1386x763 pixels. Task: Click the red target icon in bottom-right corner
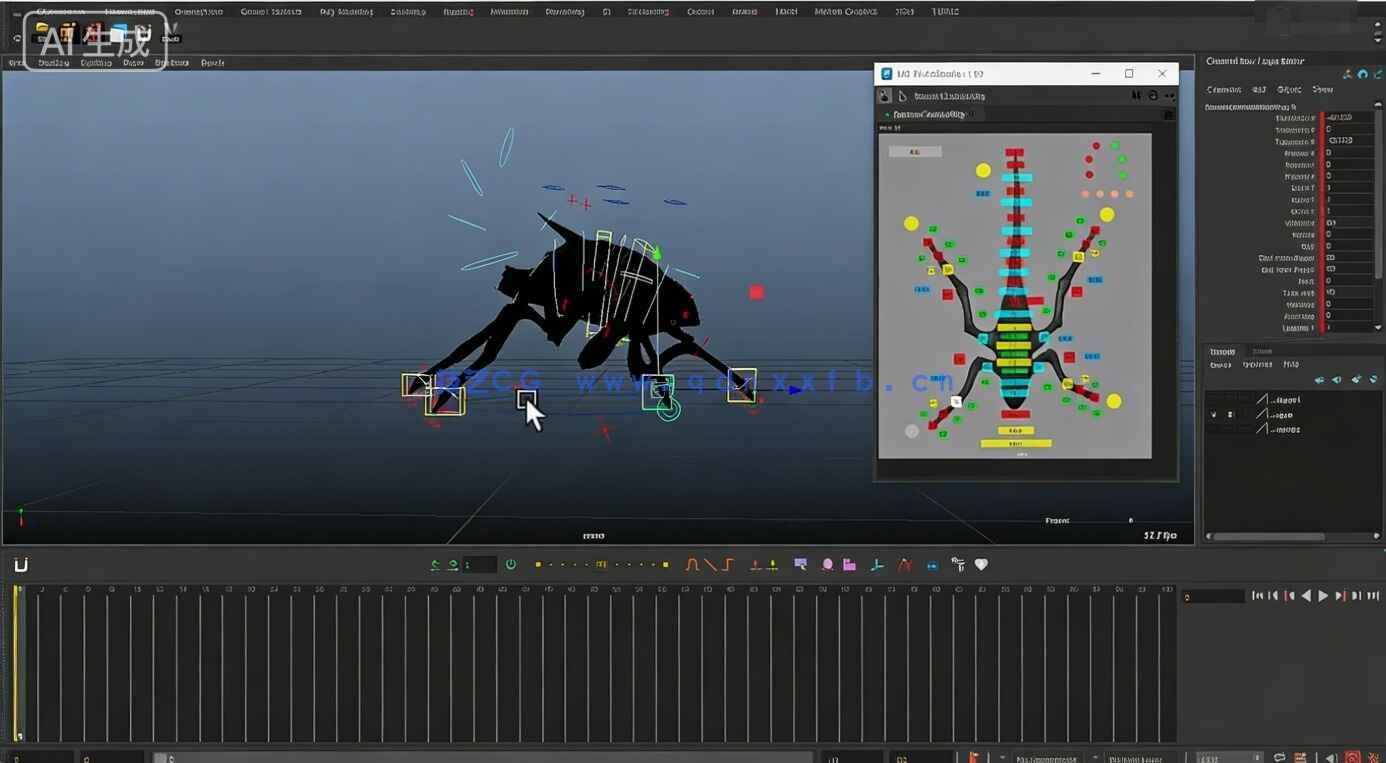tap(1352, 758)
